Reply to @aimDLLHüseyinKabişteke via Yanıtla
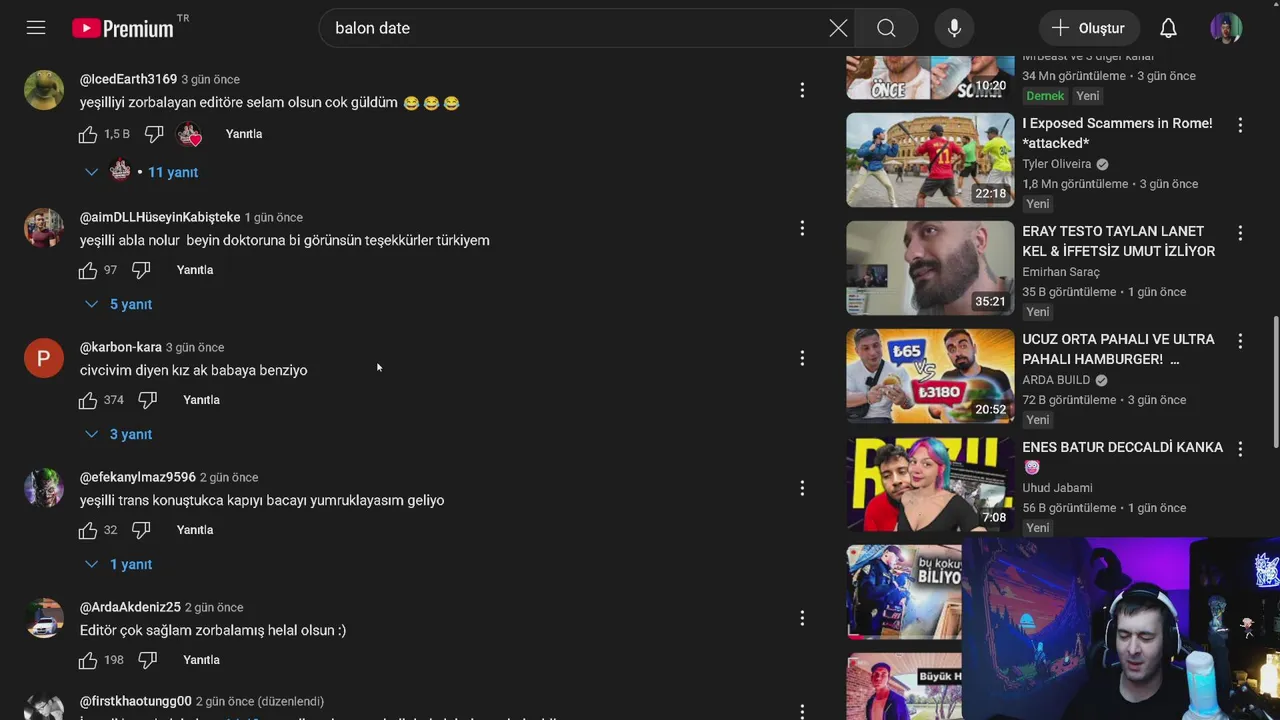The width and height of the screenshot is (1280, 720). pos(195,270)
